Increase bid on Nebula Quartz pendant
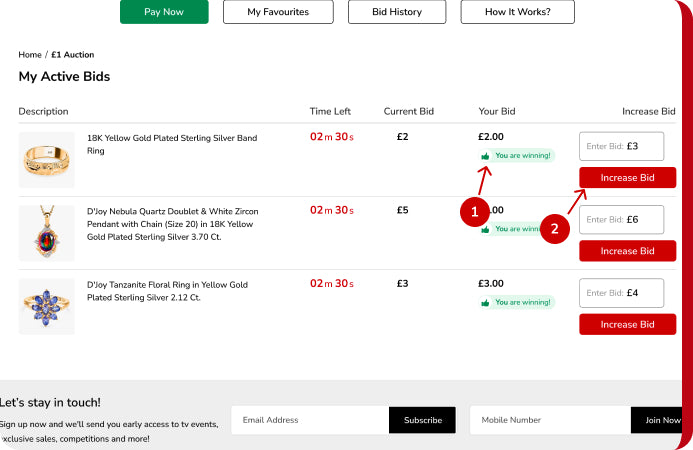The height and width of the screenshot is (450, 693). pyautogui.click(x=628, y=251)
